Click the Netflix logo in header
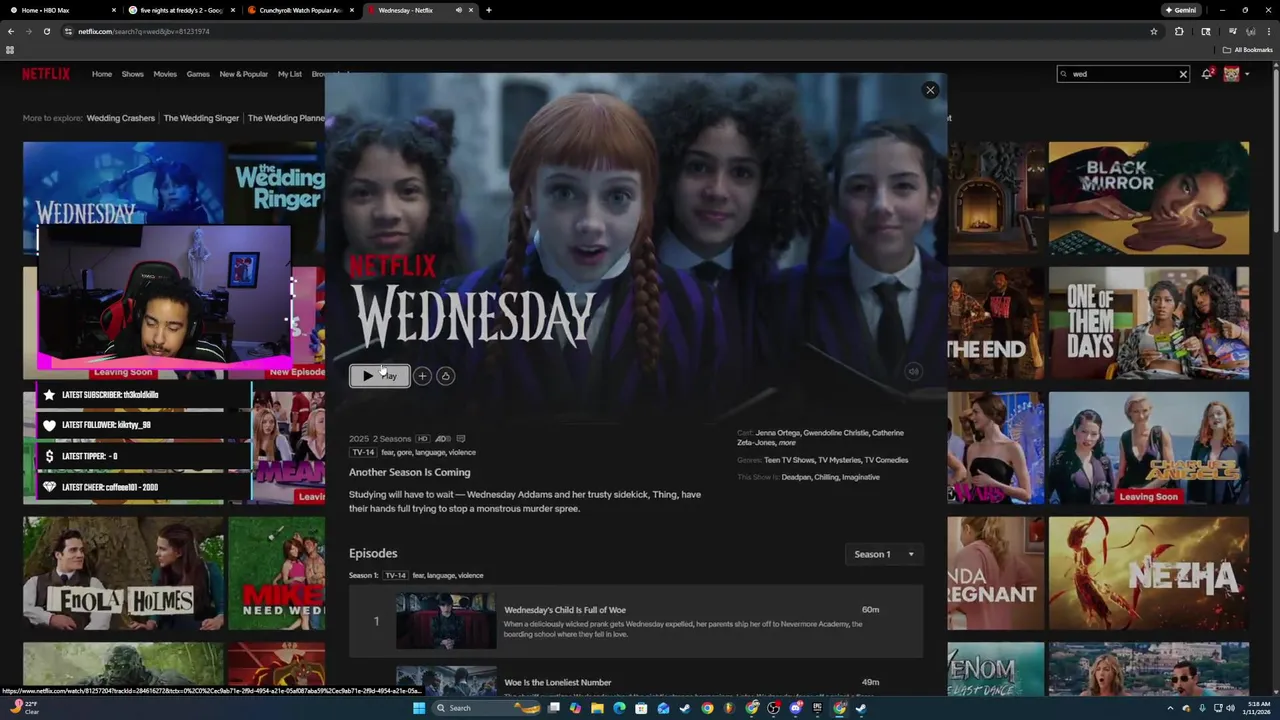 click(x=46, y=74)
